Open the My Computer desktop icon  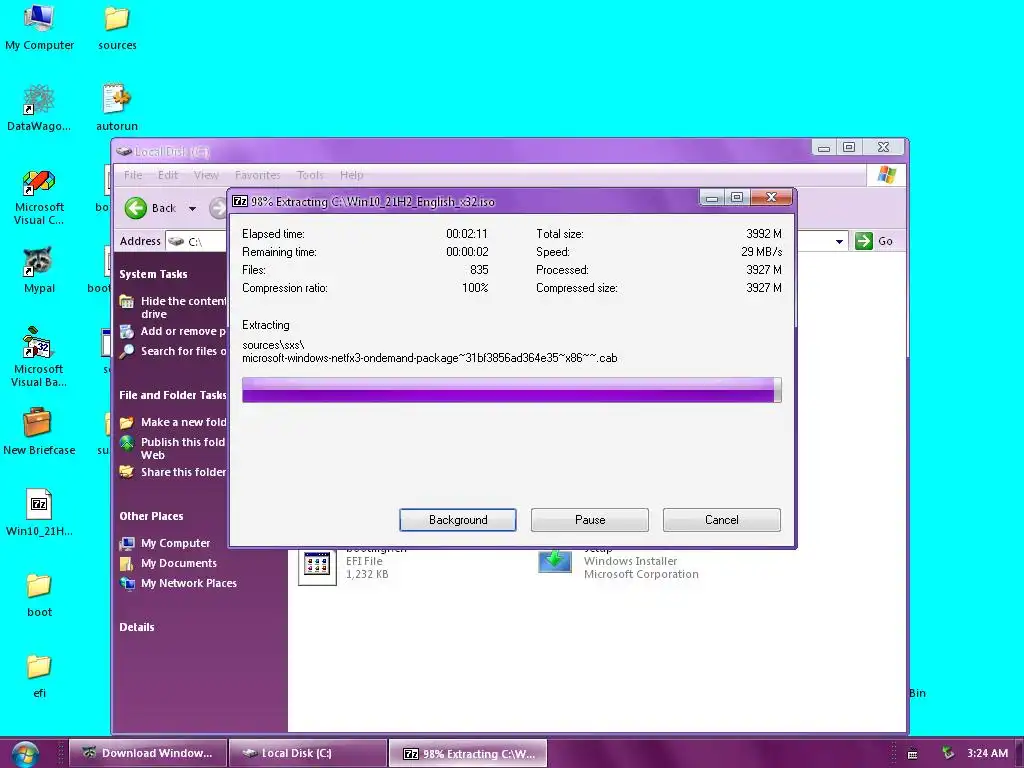pos(39,27)
